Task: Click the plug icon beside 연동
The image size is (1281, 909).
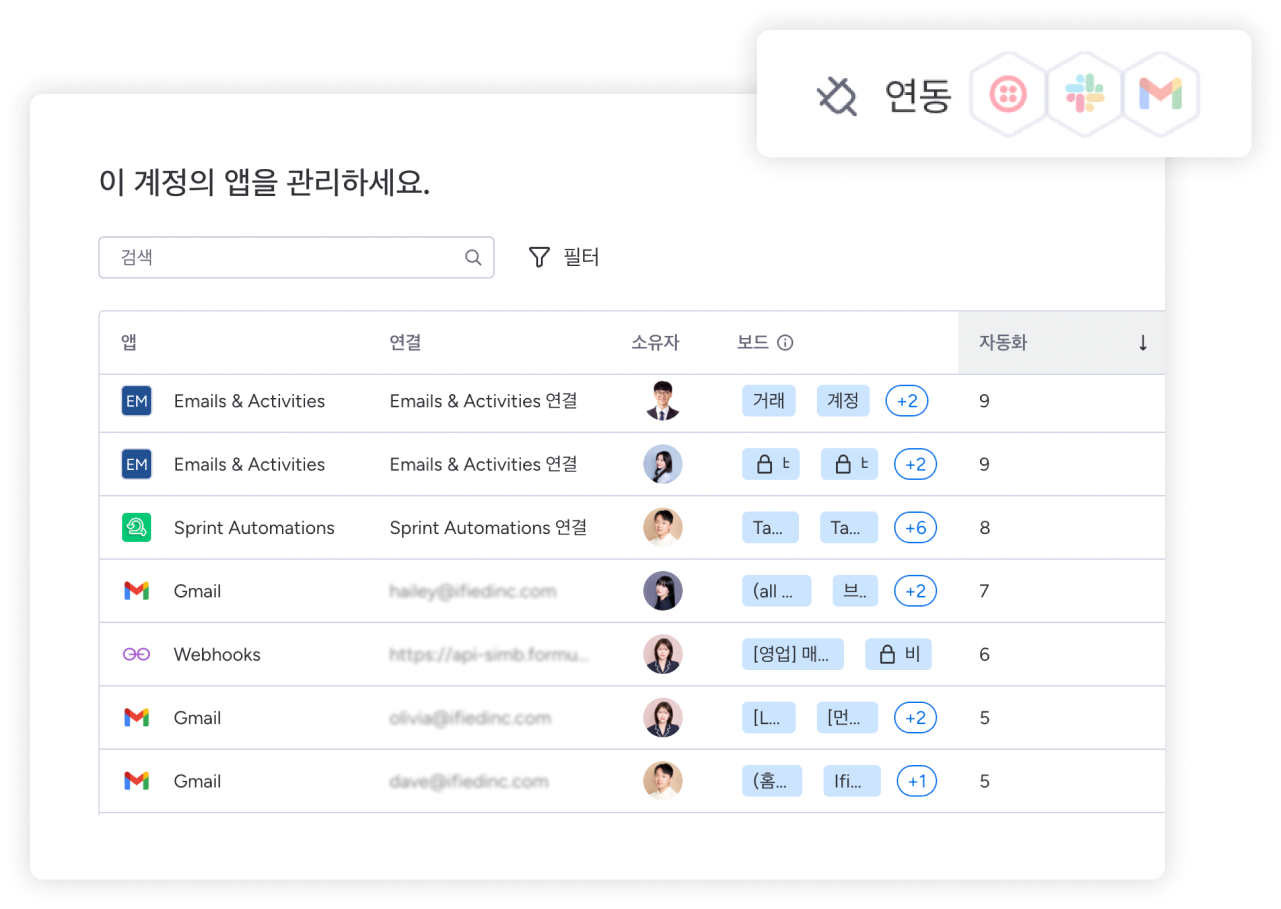Action: (x=837, y=96)
